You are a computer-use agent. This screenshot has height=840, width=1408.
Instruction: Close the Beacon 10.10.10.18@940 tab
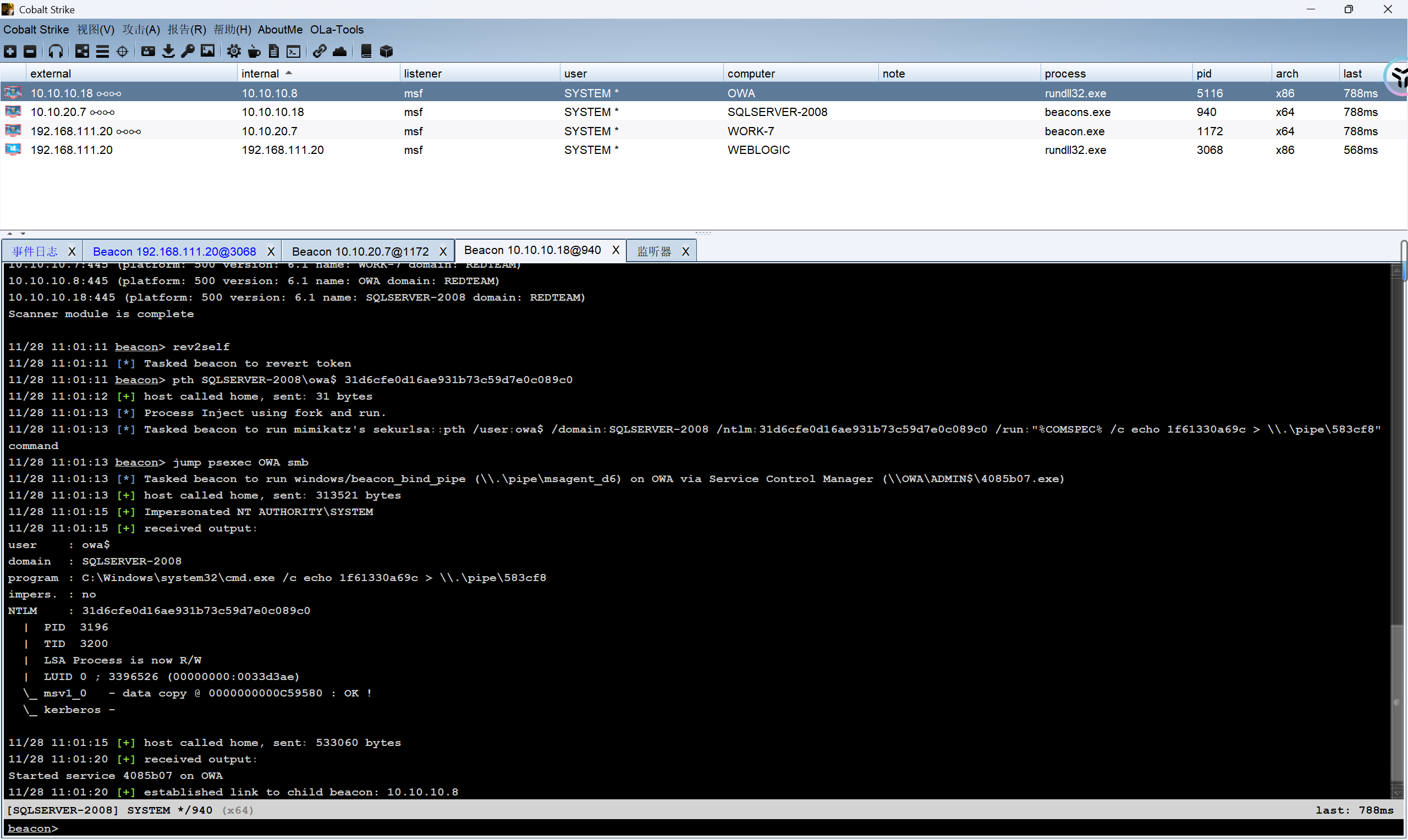point(615,251)
